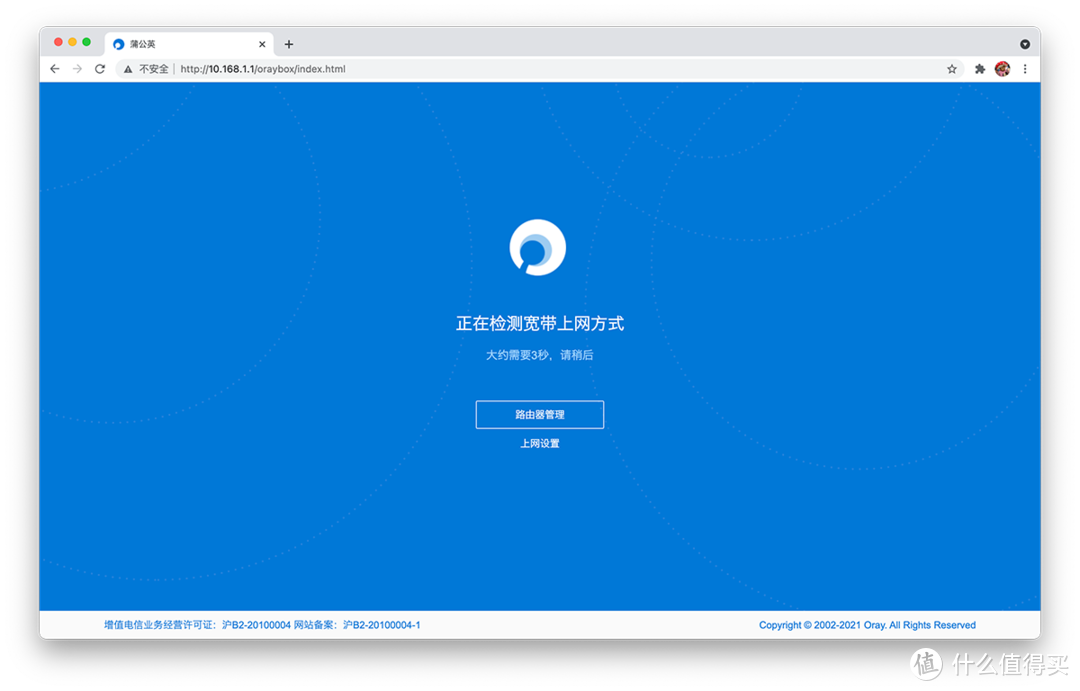Close the 蒲公英 tab
The height and width of the screenshot is (691, 1080).
(262, 44)
